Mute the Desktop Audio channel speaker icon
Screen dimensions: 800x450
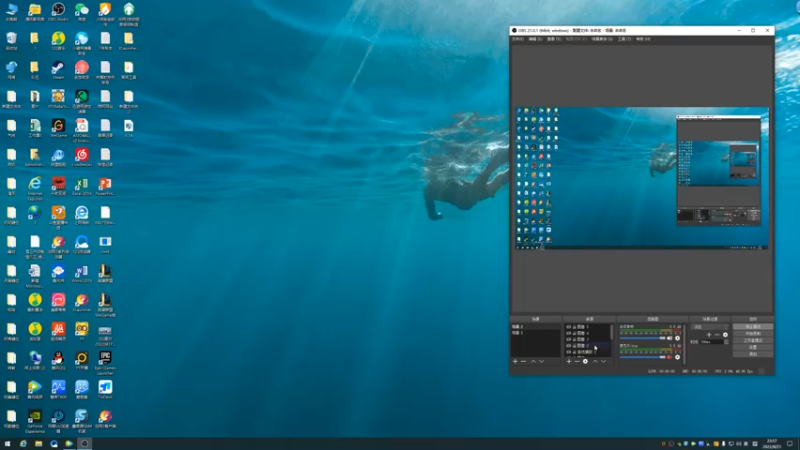coord(669,338)
